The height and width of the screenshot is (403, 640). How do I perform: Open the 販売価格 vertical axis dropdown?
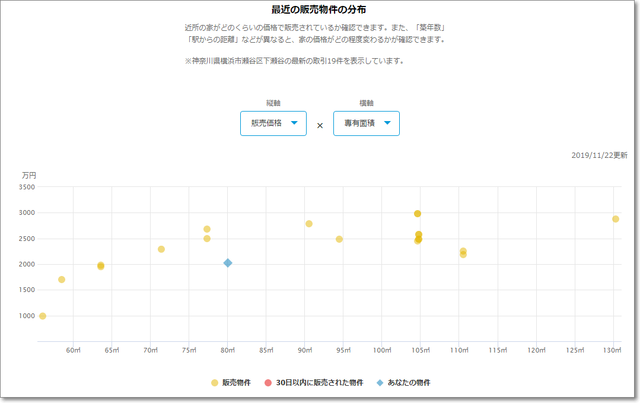[273, 124]
